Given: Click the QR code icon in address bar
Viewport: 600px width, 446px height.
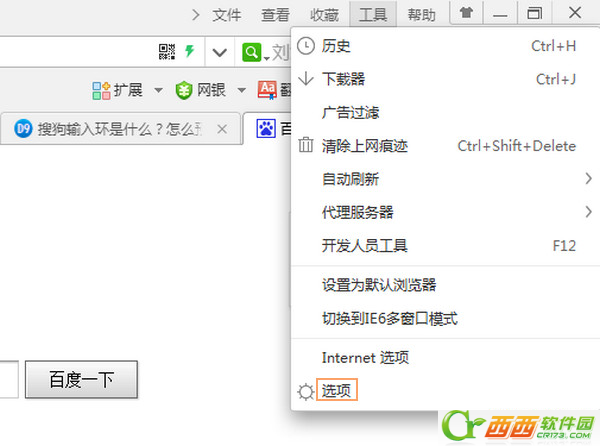Looking at the screenshot, I should (167, 52).
